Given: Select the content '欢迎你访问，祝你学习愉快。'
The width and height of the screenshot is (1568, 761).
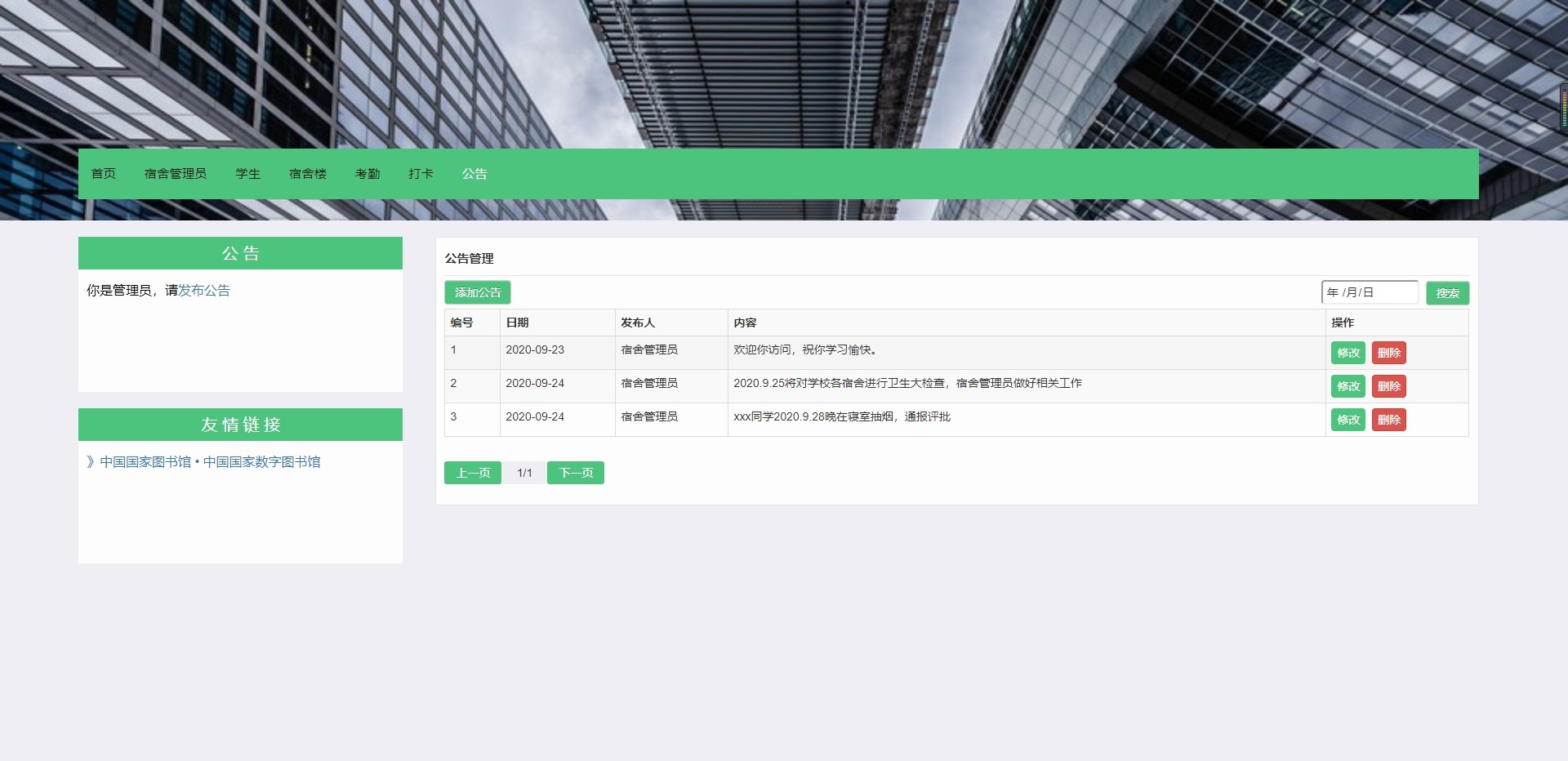Looking at the screenshot, I should (x=806, y=349).
